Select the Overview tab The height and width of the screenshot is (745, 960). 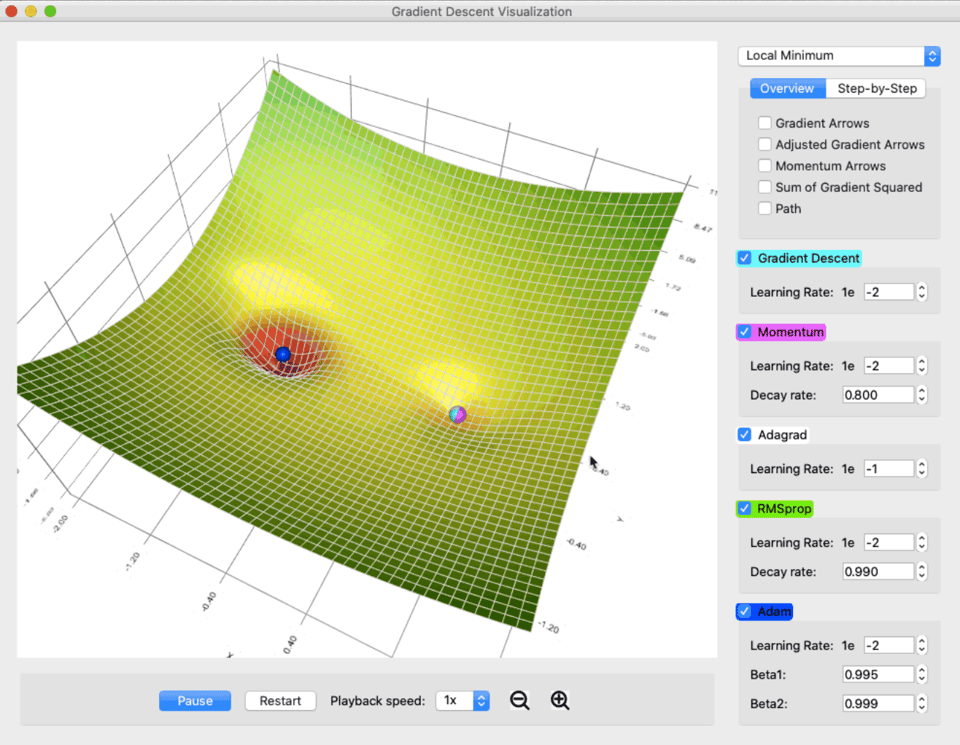(x=787, y=89)
